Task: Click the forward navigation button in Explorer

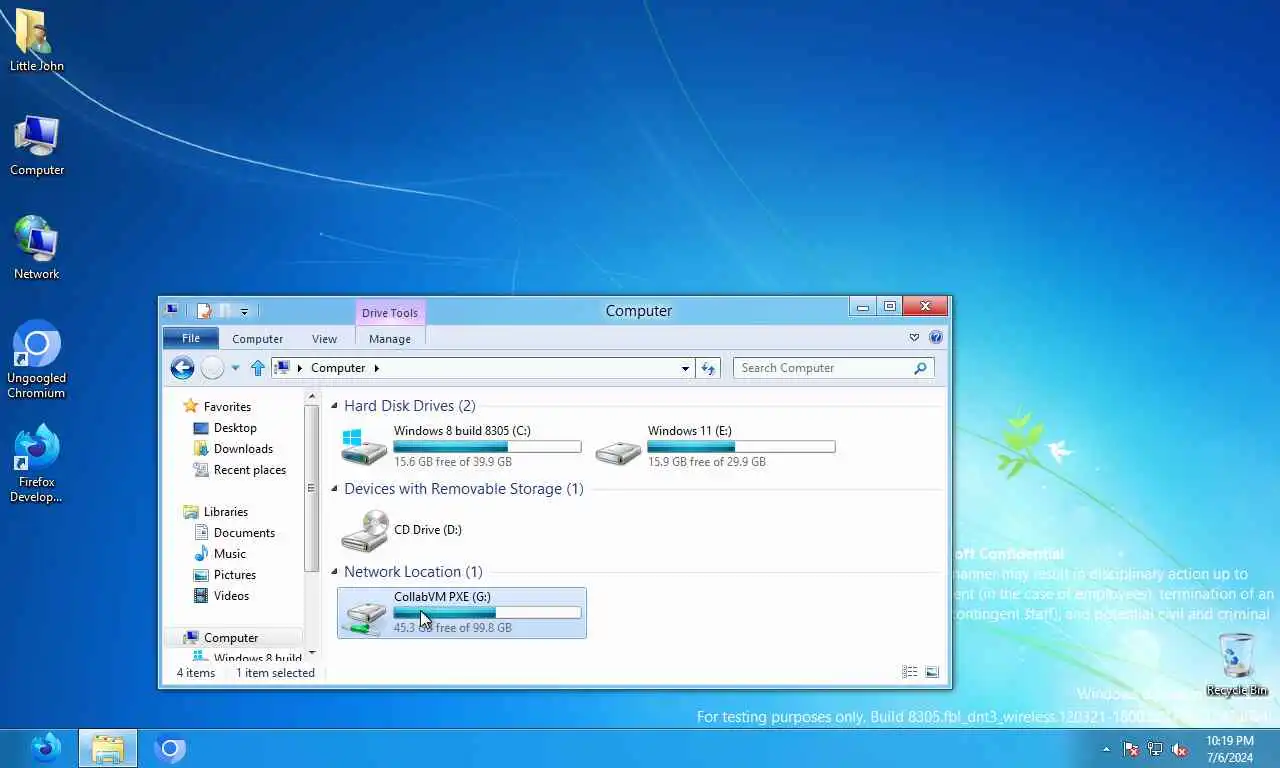Action: point(212,368)
